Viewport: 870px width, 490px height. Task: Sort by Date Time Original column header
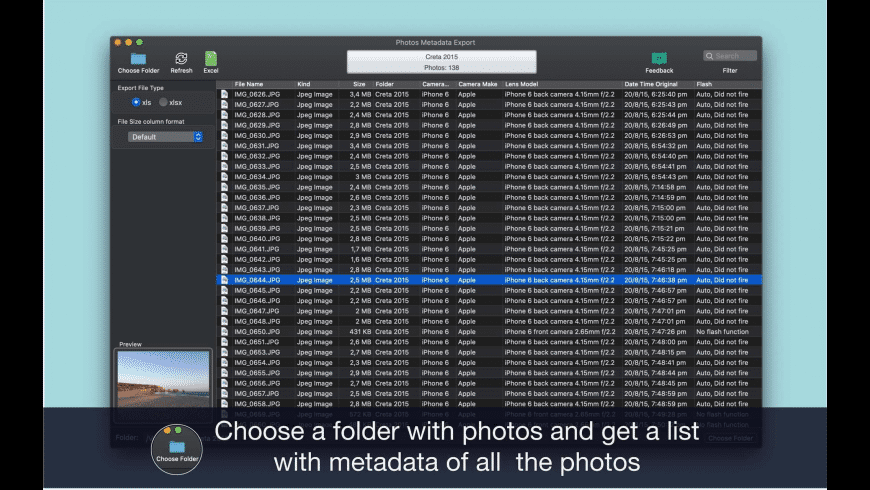point(651,84)
